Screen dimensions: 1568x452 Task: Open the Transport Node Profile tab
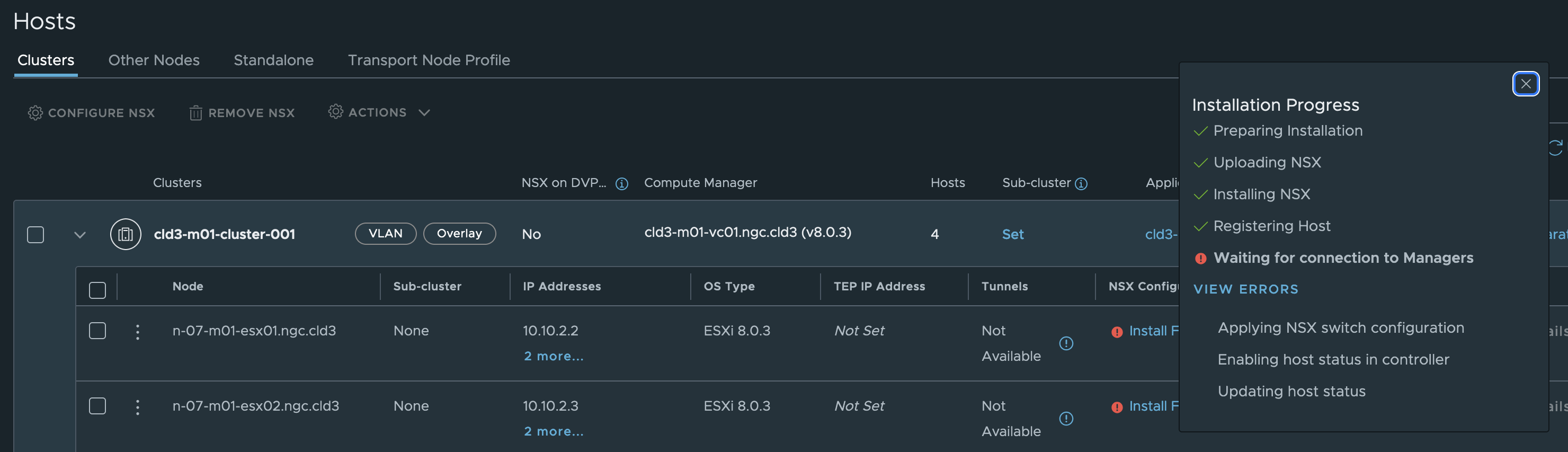429,60
